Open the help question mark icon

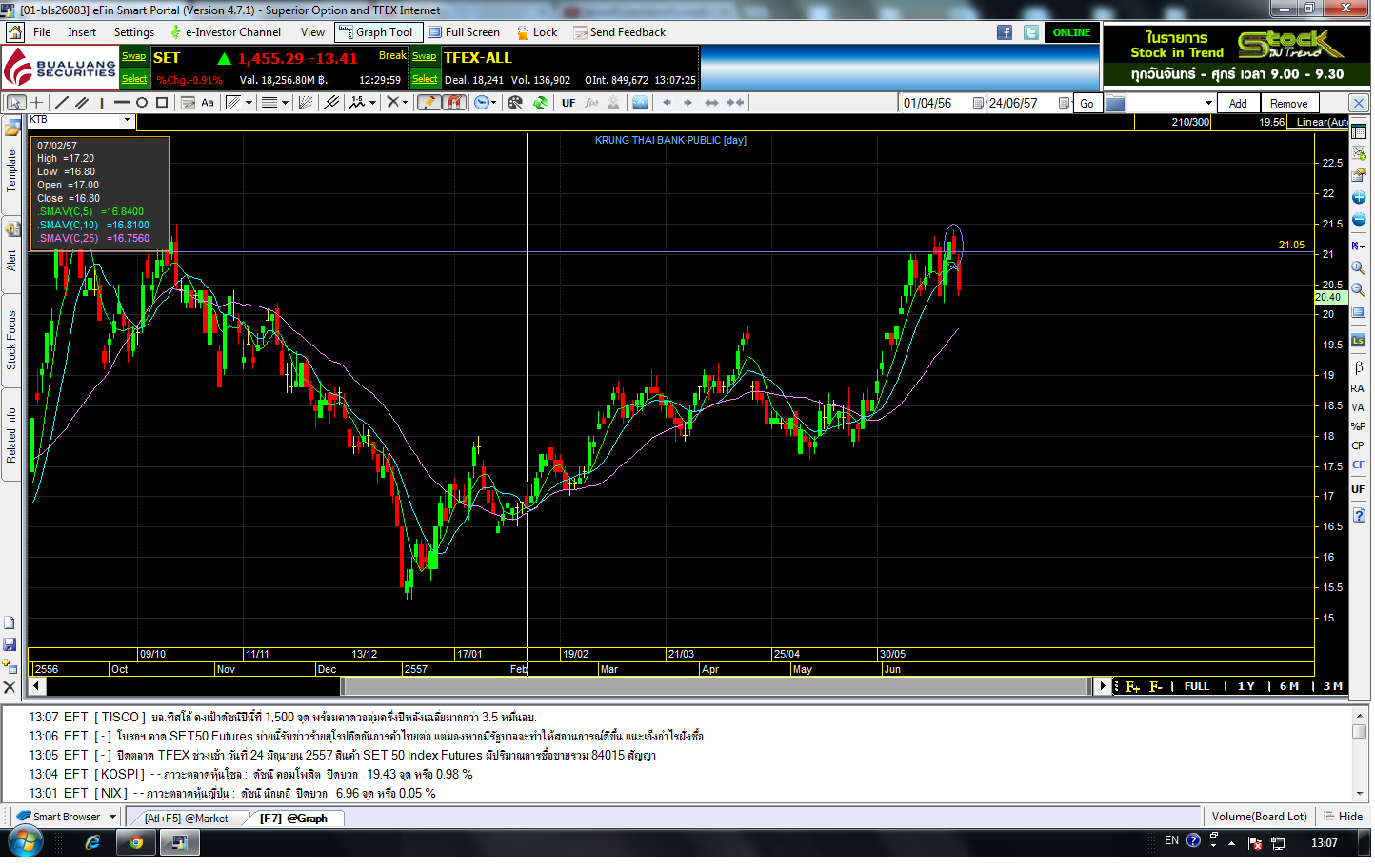[1359, 517]
